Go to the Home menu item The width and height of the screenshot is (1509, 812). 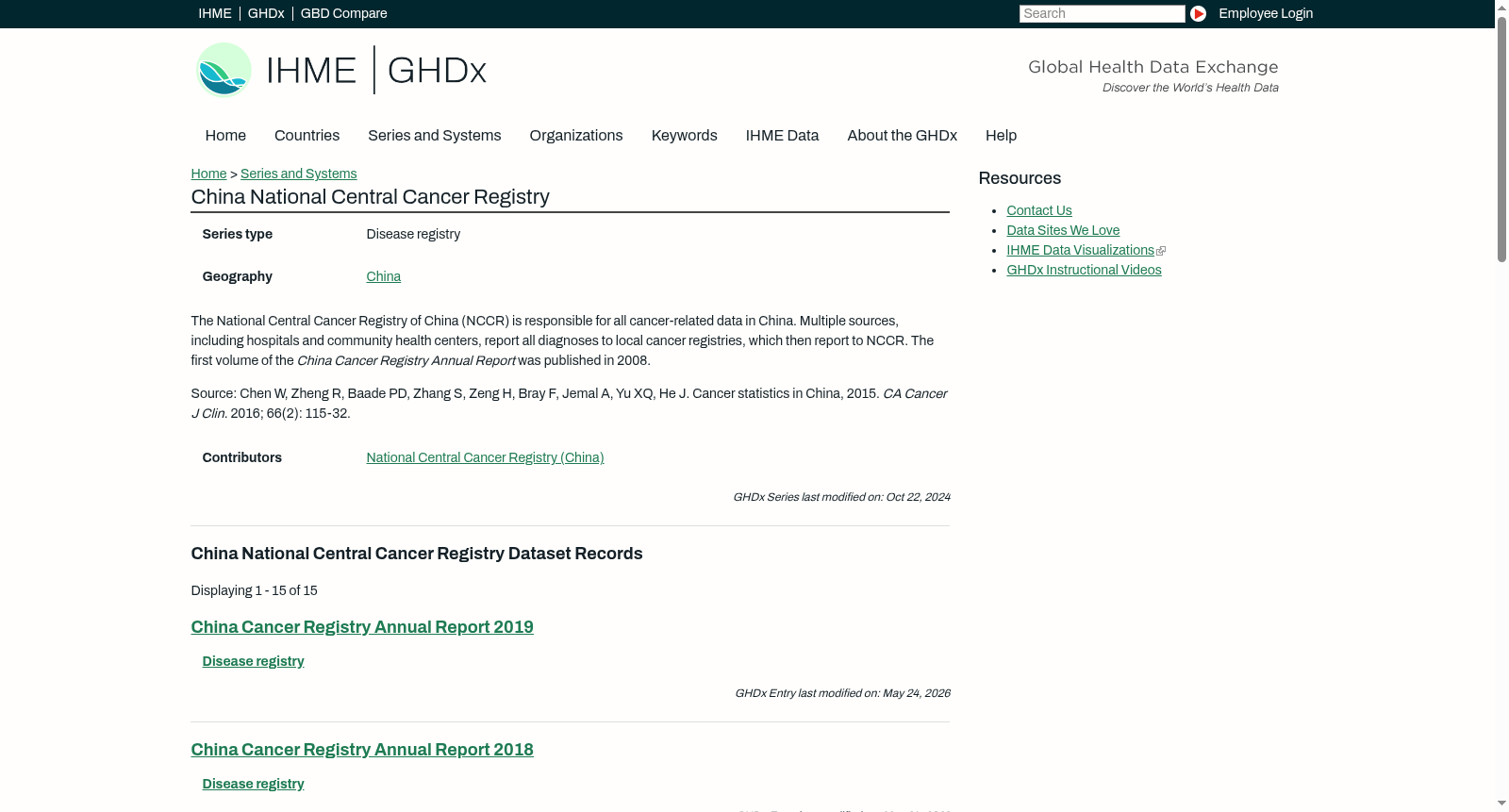(225, 136)
